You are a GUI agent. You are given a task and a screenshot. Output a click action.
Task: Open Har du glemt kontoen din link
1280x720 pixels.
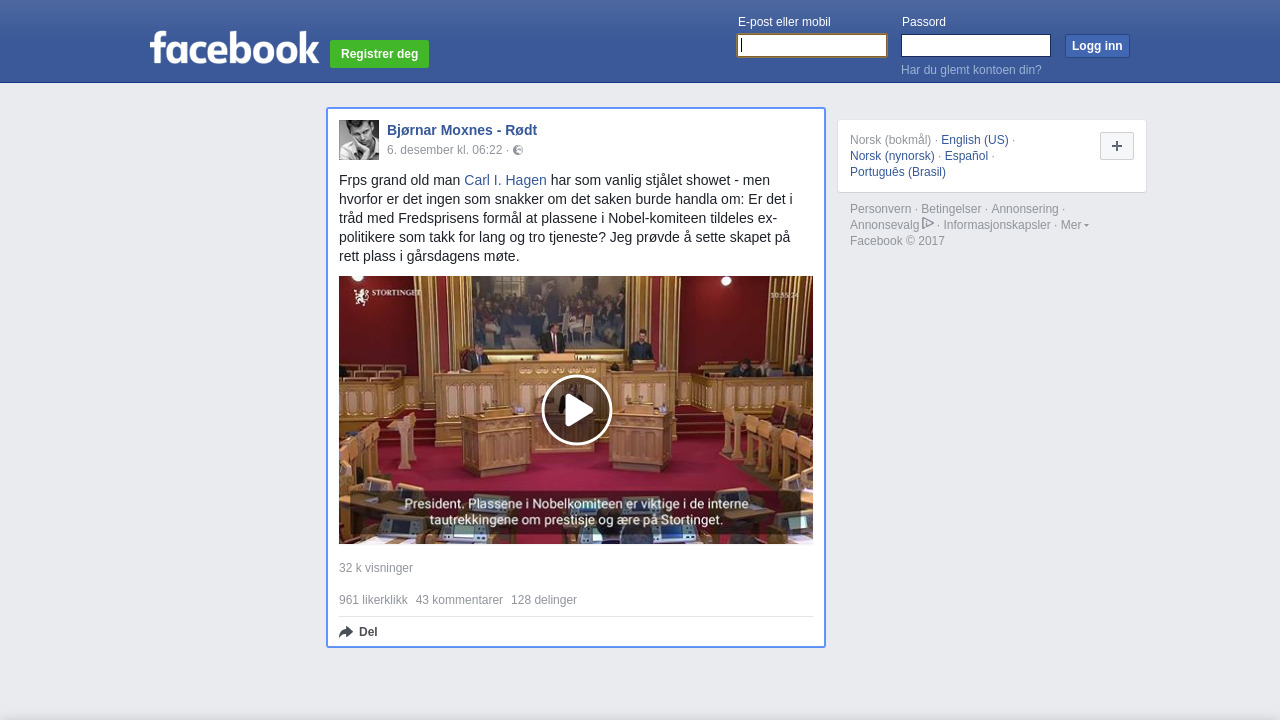coord(971,70)
